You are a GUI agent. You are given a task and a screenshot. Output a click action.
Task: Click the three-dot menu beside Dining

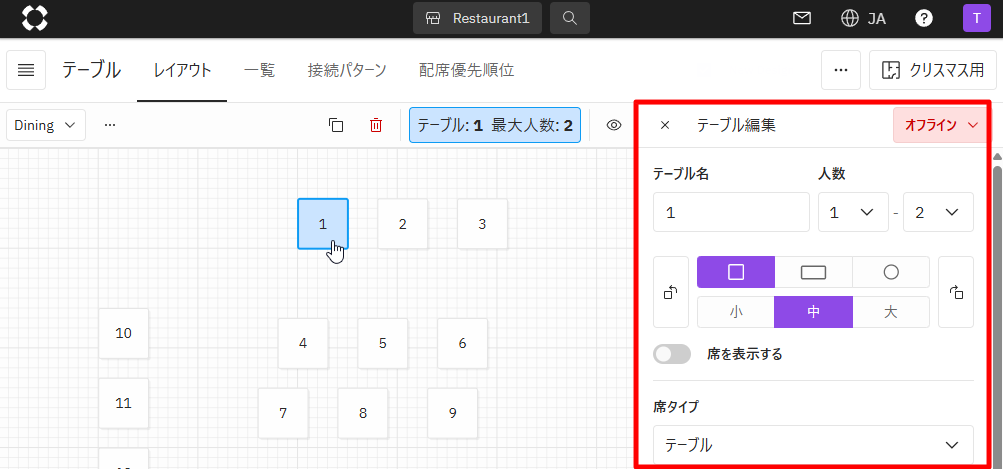pos(110,125)
